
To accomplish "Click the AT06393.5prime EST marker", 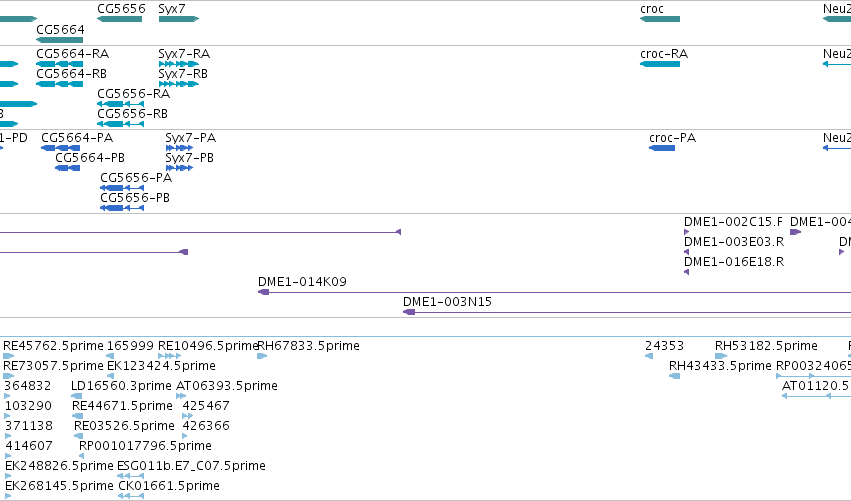I will point(181,397).
